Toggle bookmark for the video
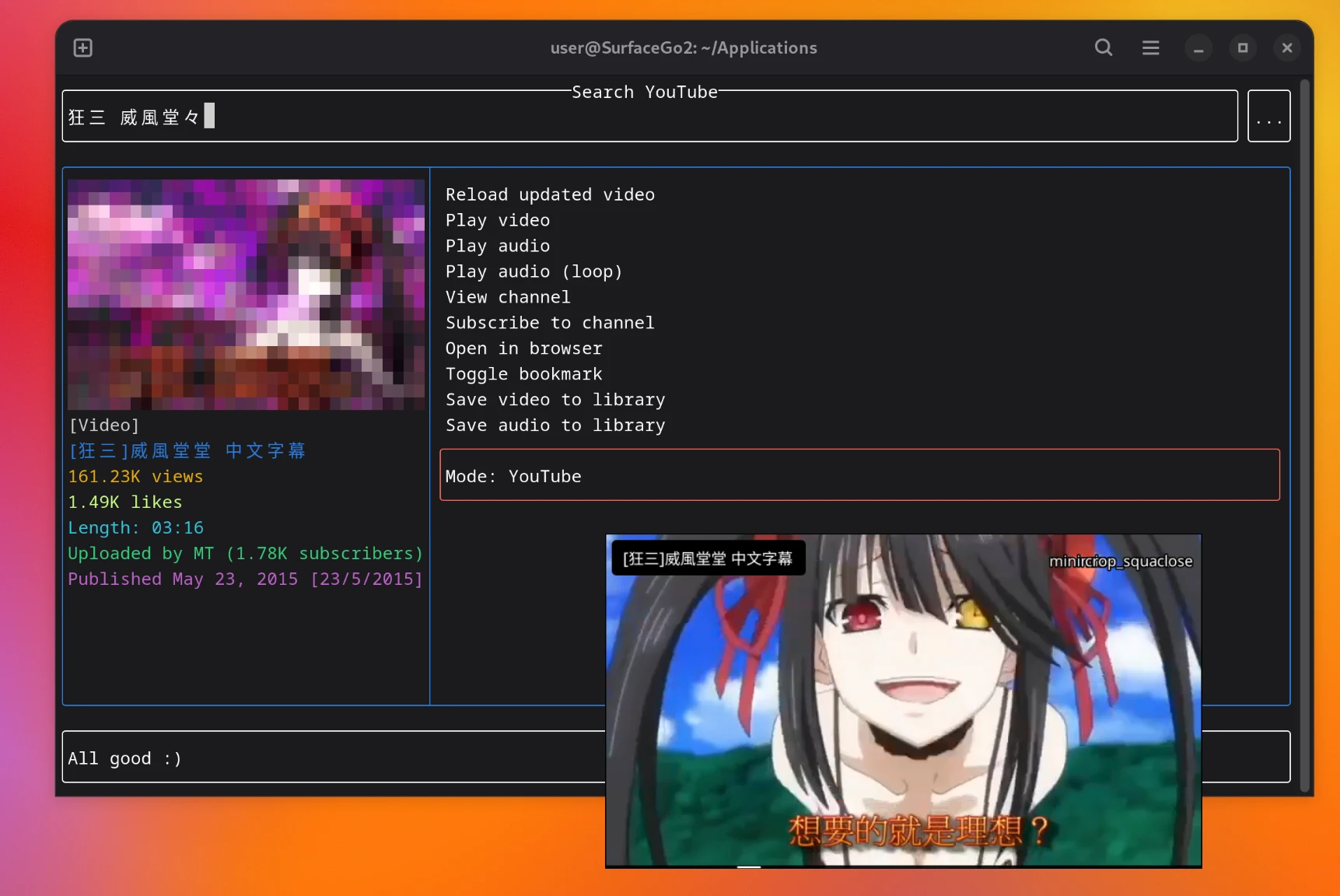 pyautogui.click(x=523, y=374)
